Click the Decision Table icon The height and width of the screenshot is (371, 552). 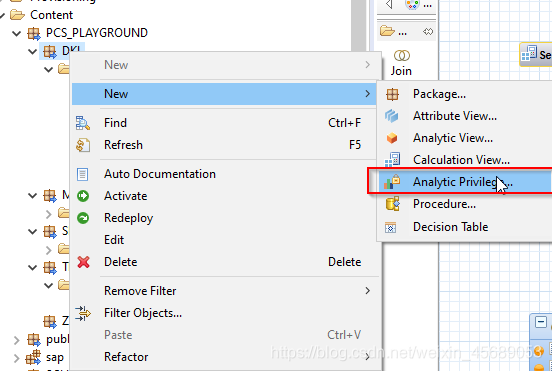pos(390,227)
